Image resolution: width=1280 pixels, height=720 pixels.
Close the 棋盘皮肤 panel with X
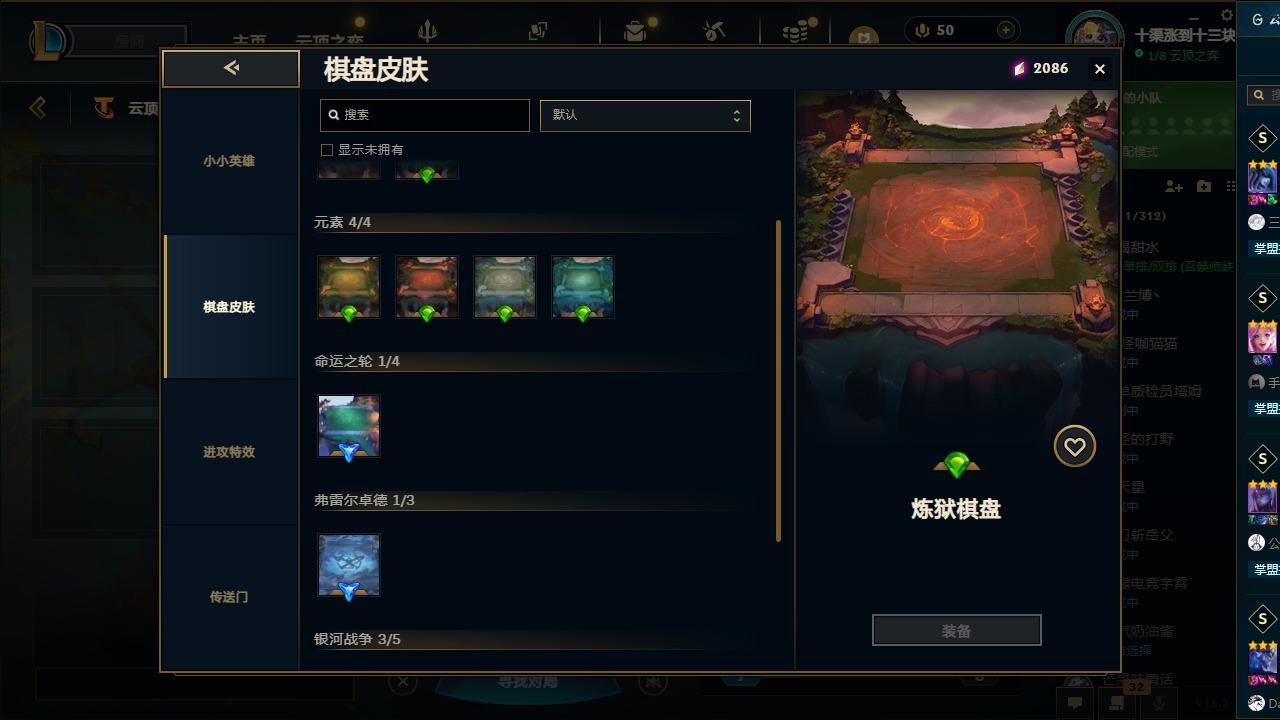click(1100, 69)
